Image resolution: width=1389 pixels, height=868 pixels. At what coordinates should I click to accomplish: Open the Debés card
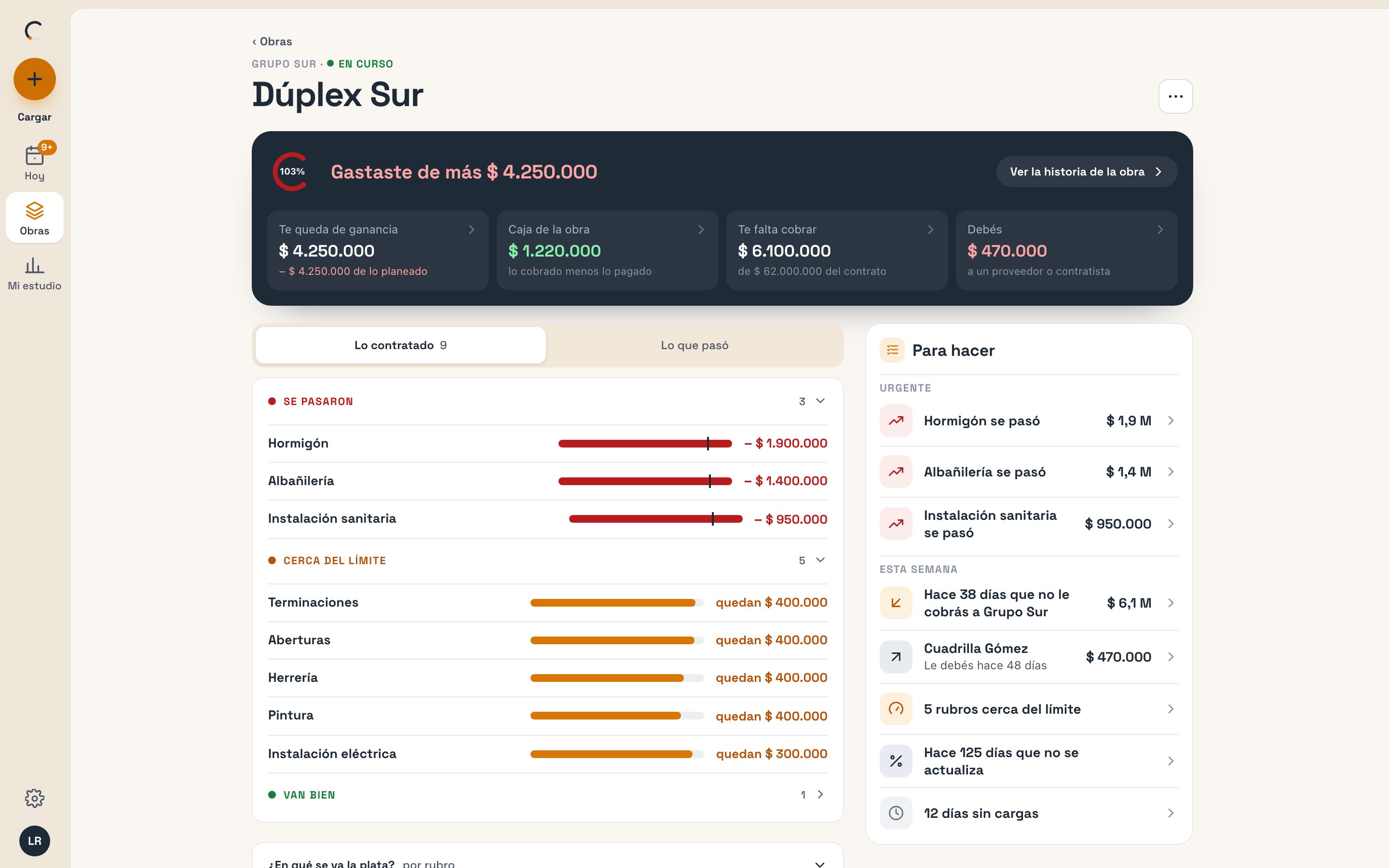pos(1066,250)
